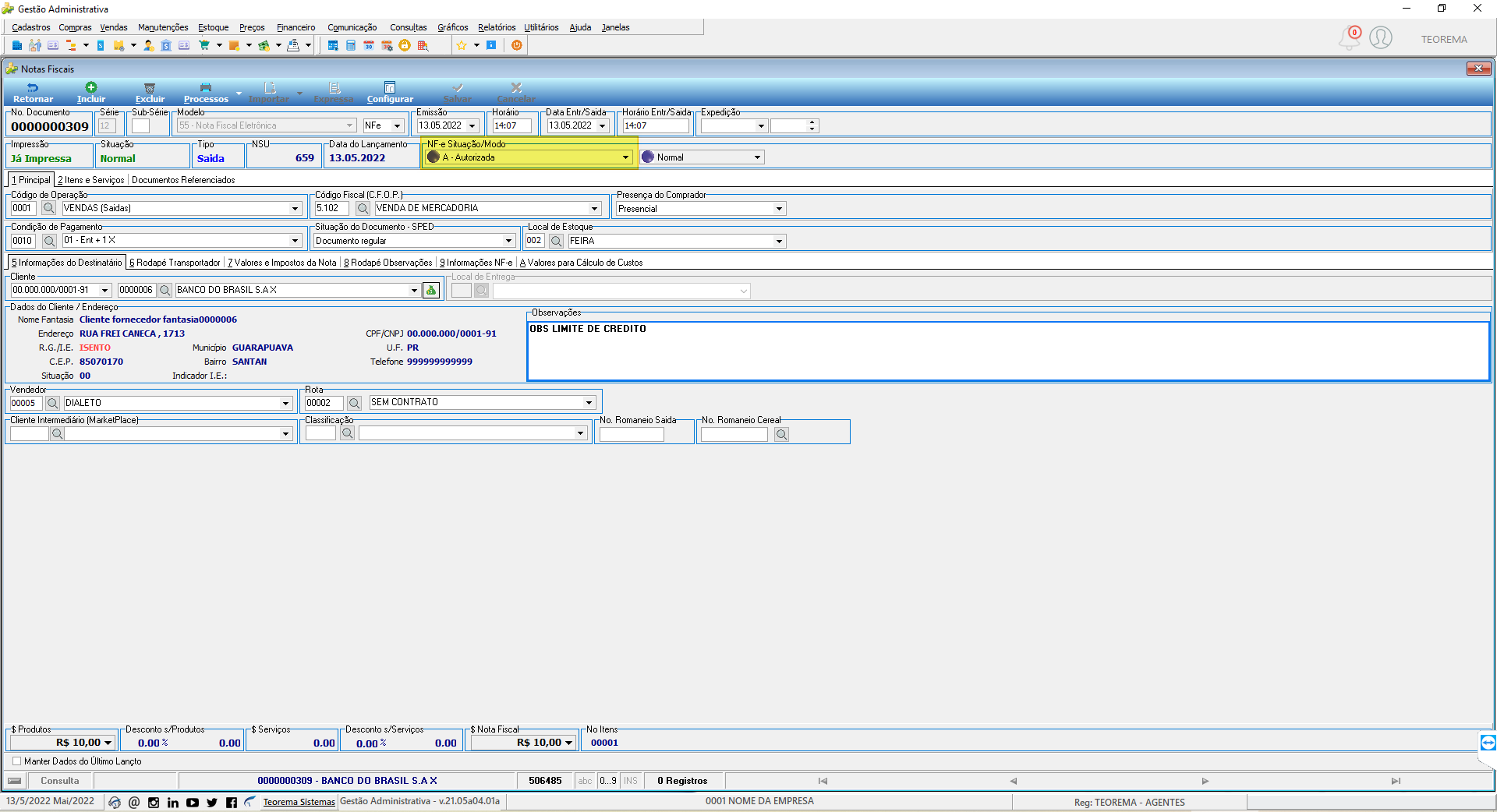Open the LinkedIn icon in status bar

click(173, 803)
